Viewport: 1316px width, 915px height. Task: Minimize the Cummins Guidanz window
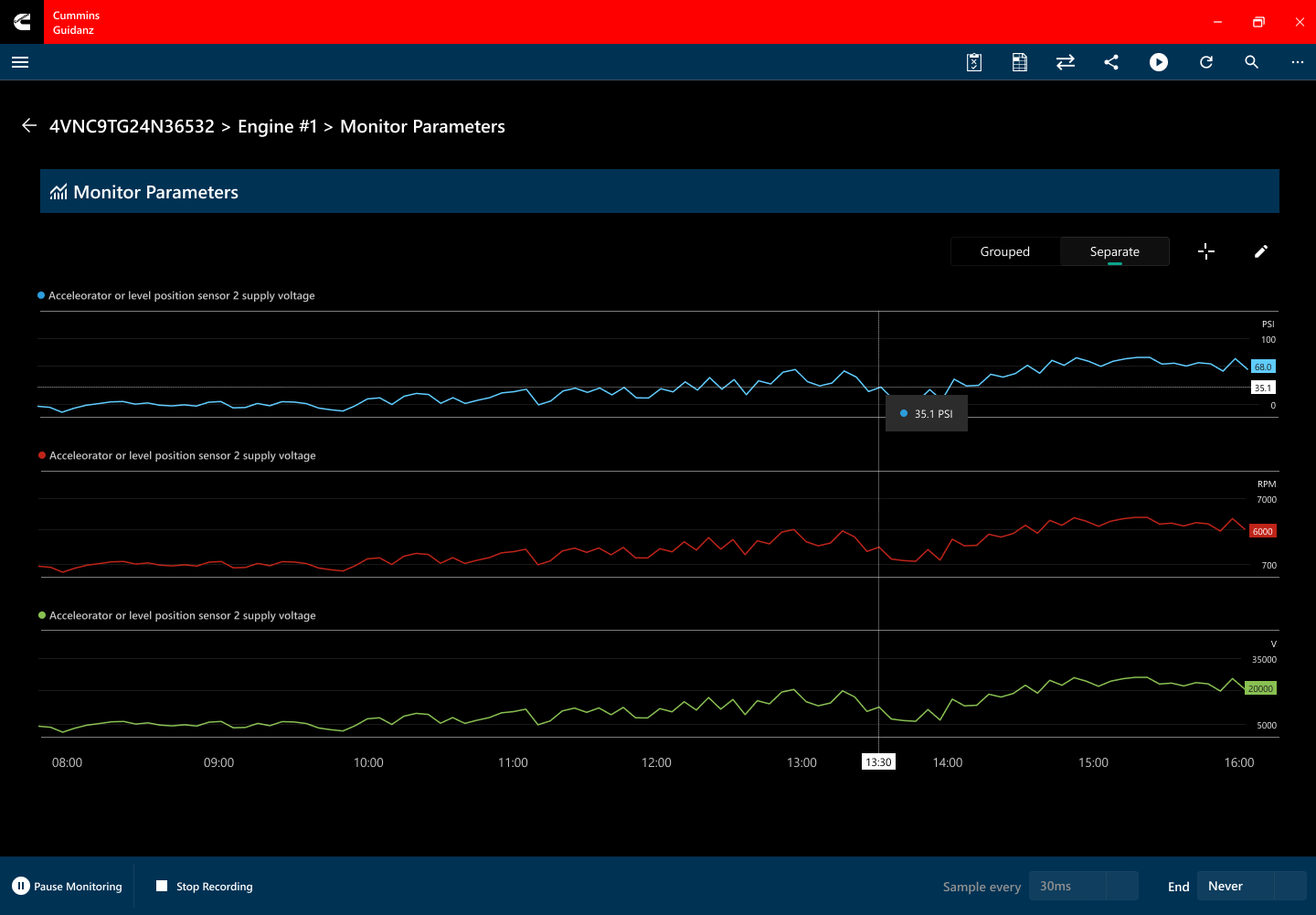(1217, 22)
